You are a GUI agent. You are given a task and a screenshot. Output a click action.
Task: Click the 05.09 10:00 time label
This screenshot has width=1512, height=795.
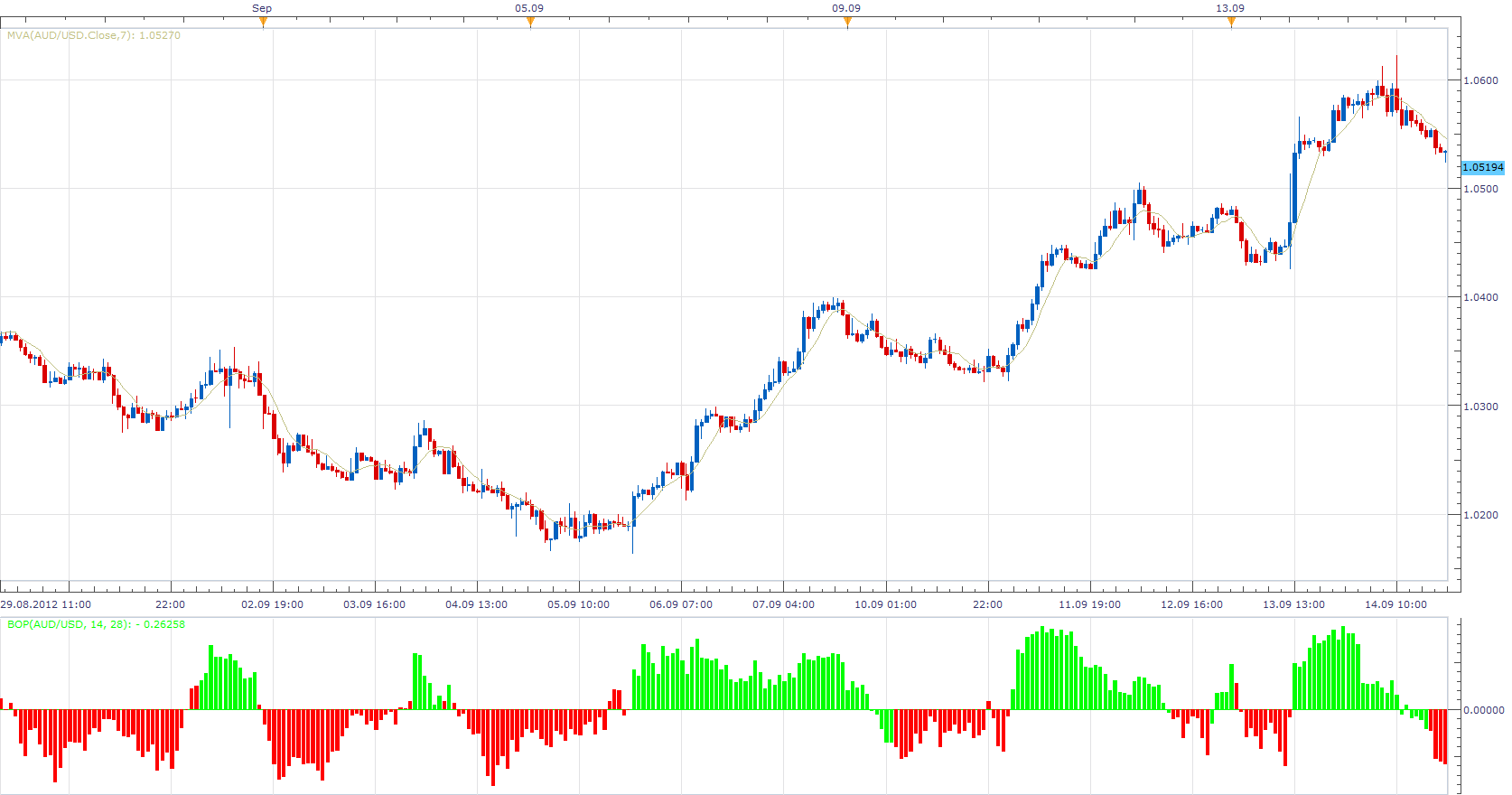click(578, 604)
